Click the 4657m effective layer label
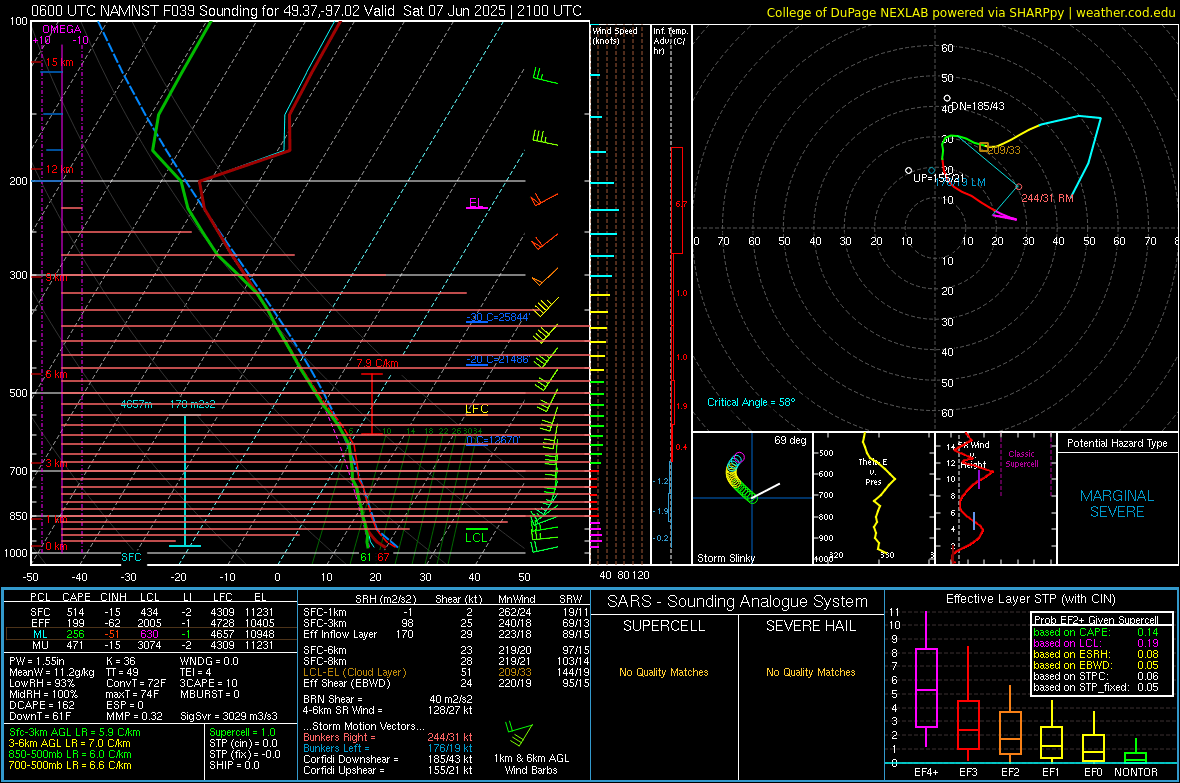The height and width of the screenshot is (783, 1180). (136, 404)
